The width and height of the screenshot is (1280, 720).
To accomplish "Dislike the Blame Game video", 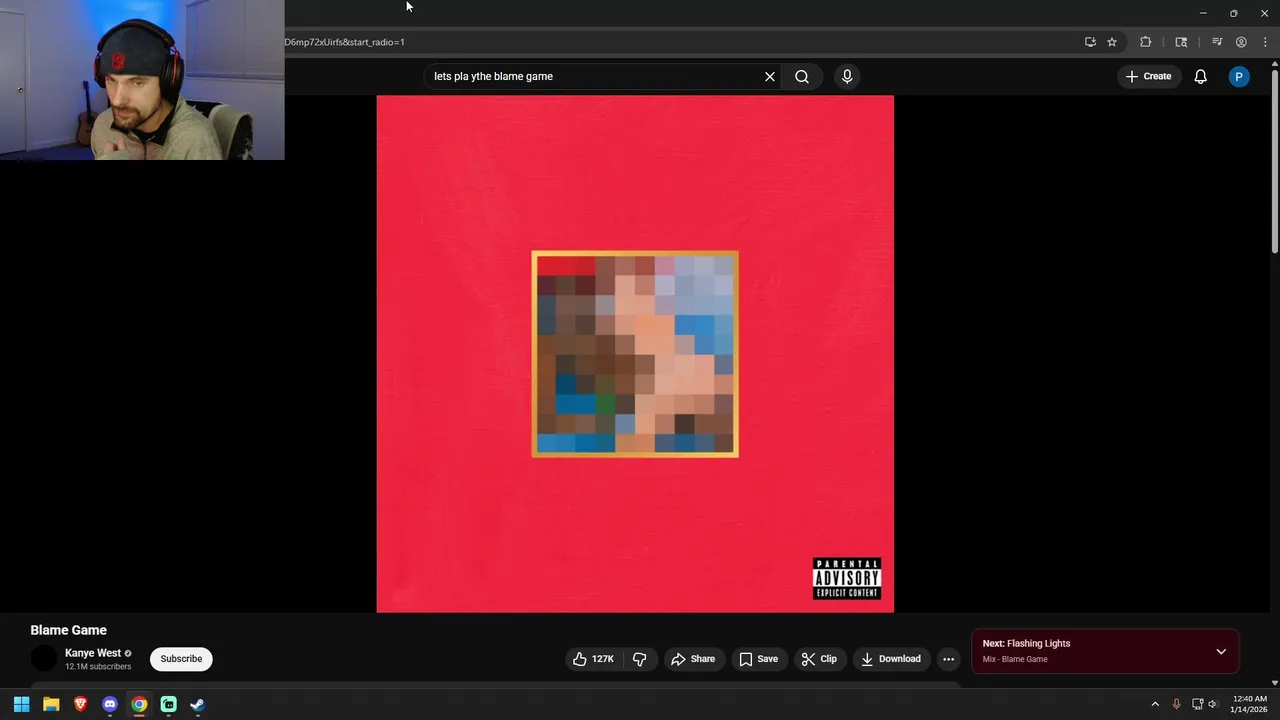I will (640, 659).
